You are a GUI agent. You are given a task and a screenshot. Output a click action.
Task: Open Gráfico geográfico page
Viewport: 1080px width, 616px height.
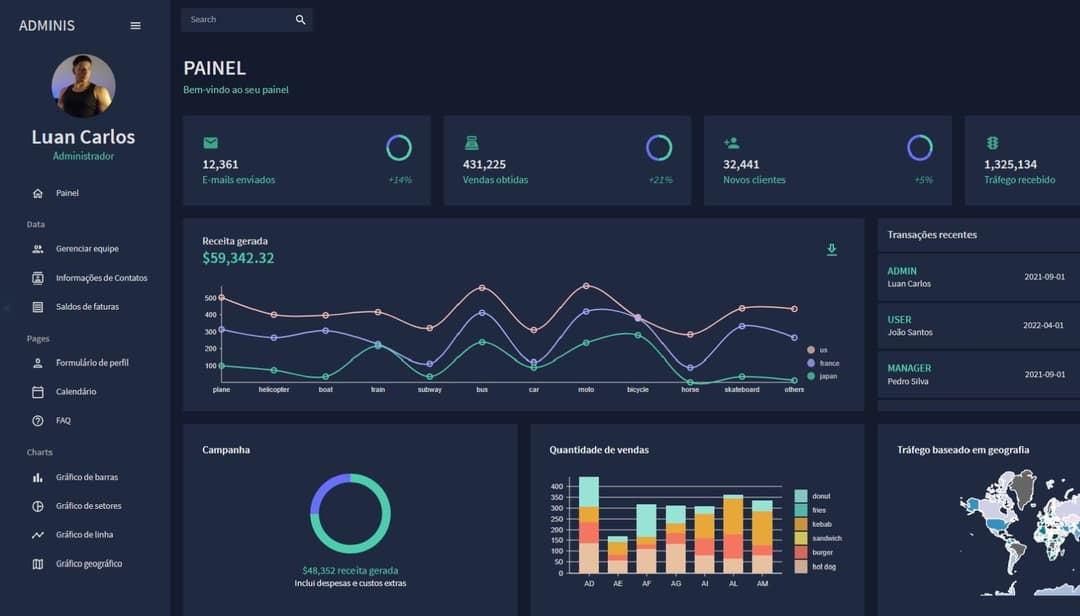point(89,564)
